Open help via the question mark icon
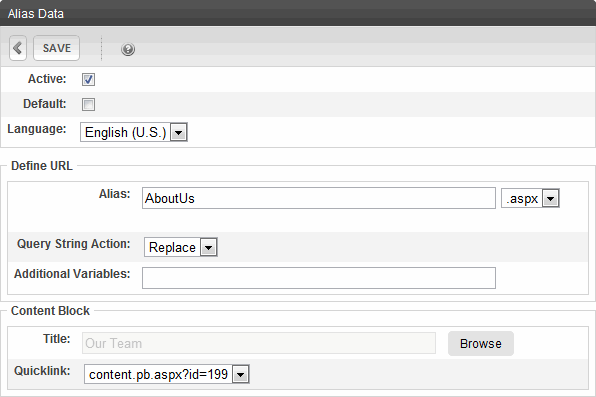This screenshot has width=596, height=397. (128, 49)
